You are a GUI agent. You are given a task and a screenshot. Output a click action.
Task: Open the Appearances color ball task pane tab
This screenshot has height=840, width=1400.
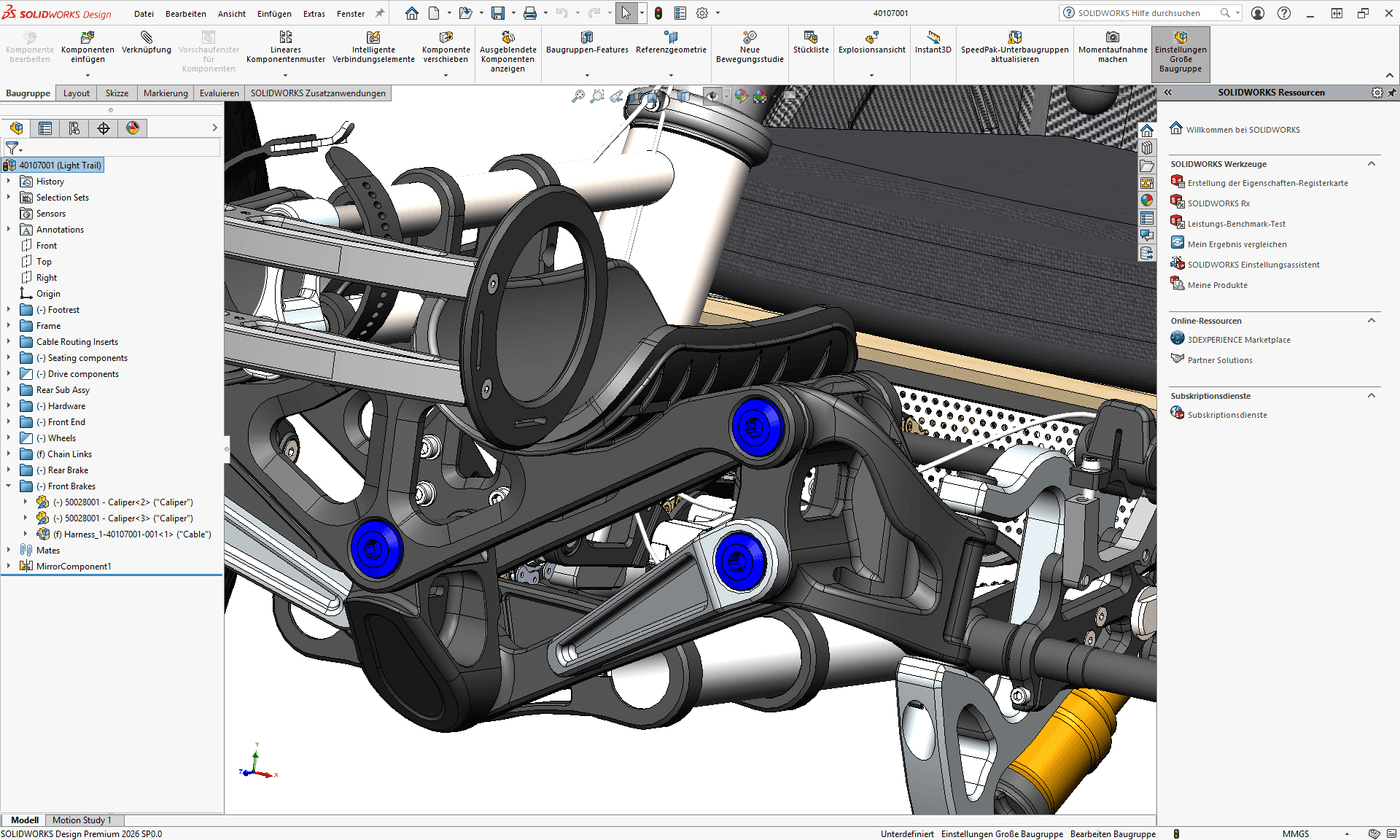coord(1147,200)
